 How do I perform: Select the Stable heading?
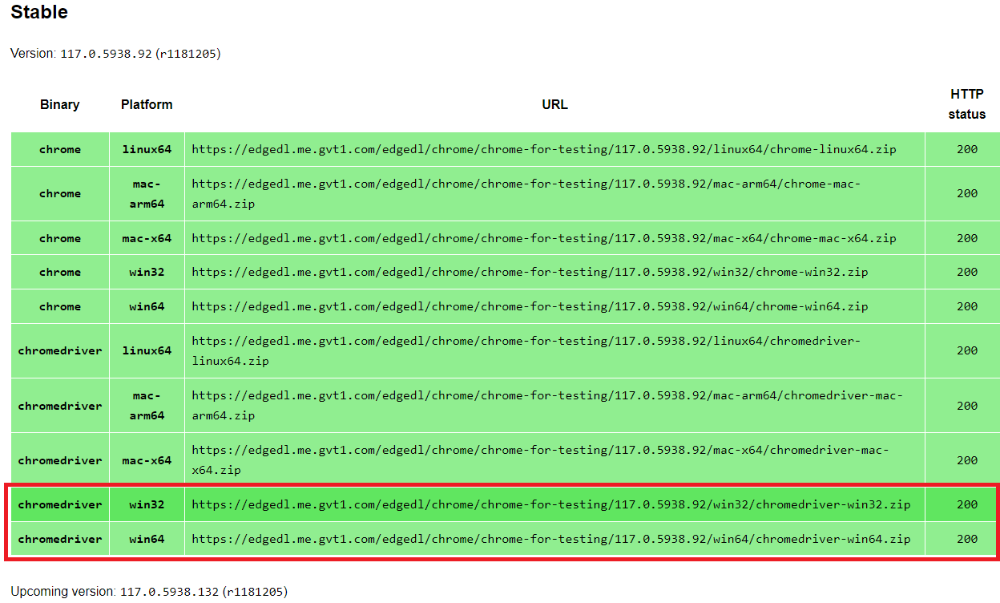(39, 12)
